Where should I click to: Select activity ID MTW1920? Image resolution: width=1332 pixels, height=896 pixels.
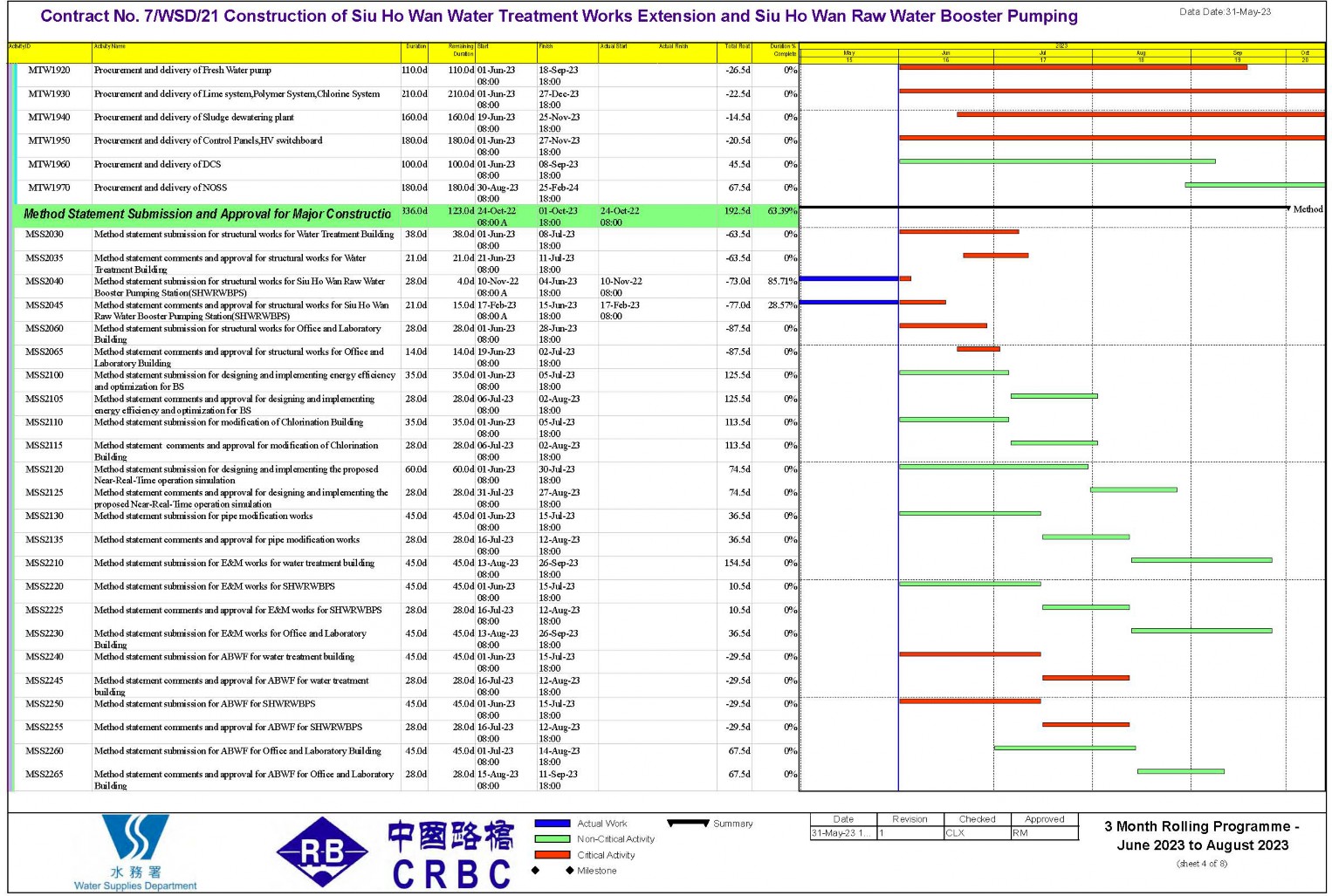point(49,71)
